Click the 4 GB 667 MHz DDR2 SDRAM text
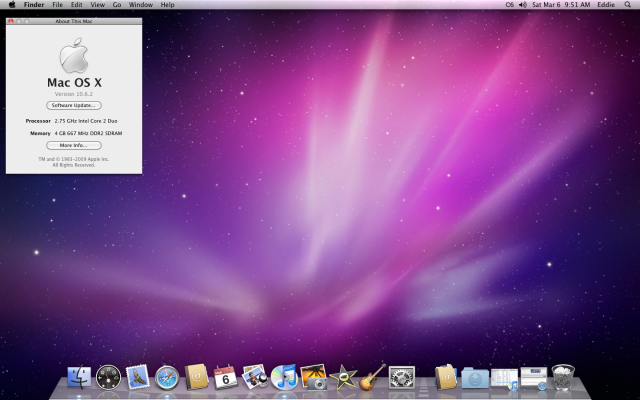 pos(89,133)
